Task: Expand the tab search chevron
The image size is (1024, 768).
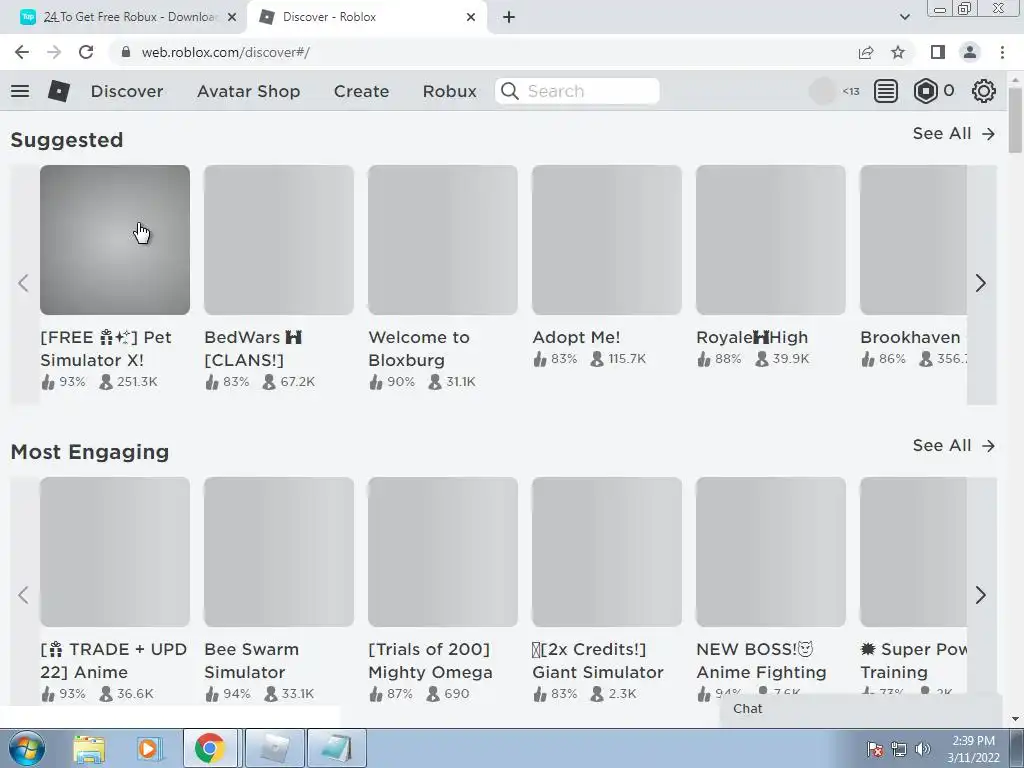Action: (904, 17)
